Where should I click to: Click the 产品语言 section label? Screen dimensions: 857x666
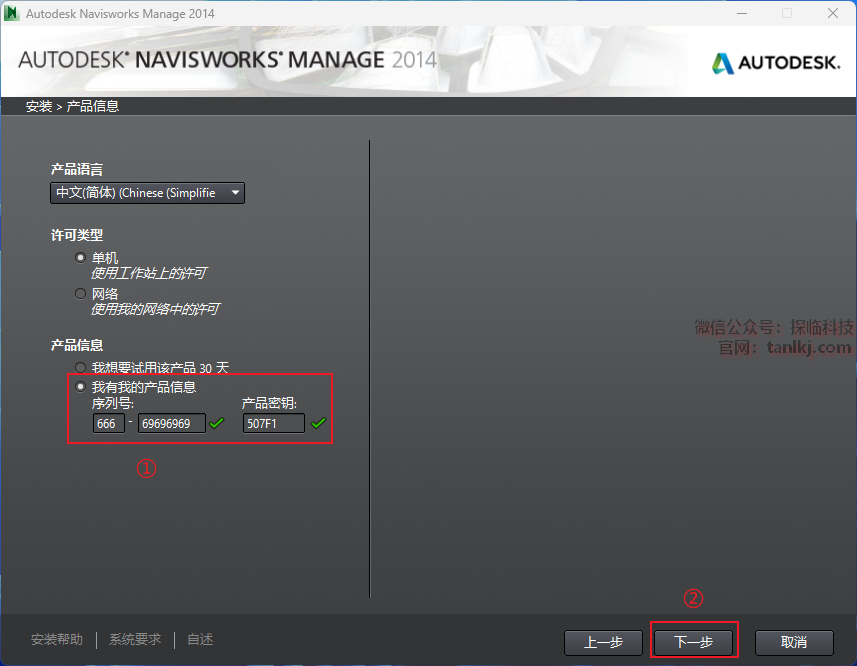pos(77,169)
